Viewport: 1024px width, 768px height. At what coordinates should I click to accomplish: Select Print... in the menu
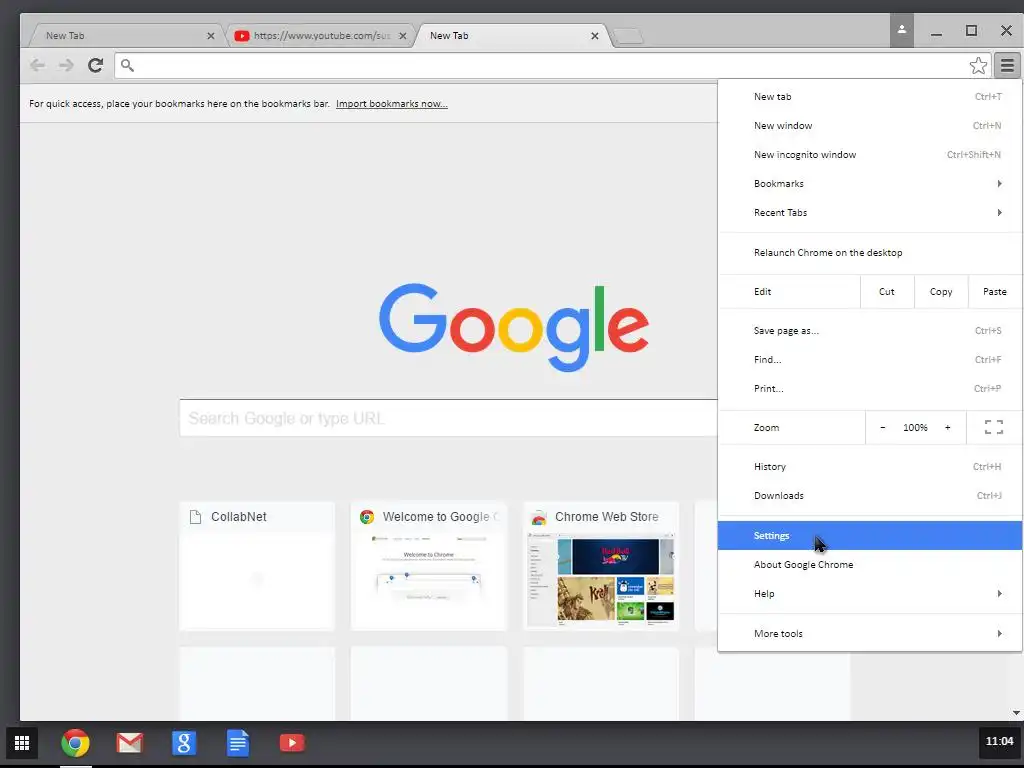tap(870, 389)
